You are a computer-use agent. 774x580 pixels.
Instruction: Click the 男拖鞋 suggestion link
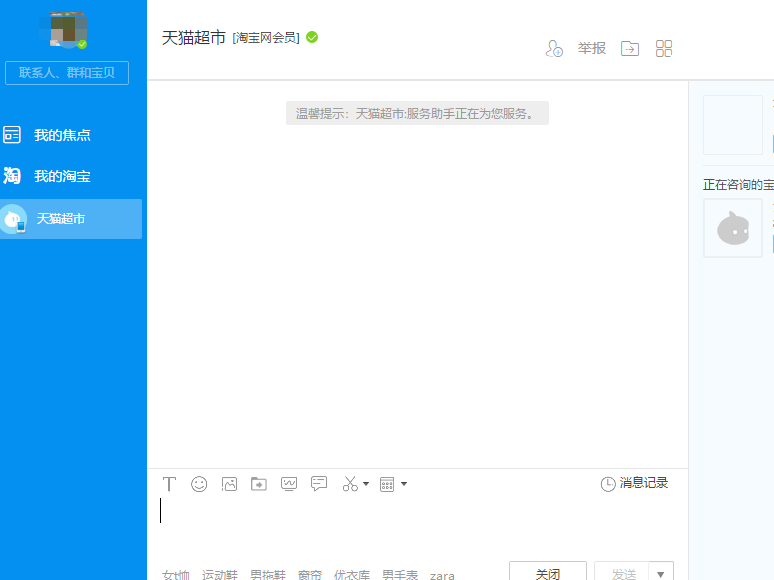coord(268,575)
